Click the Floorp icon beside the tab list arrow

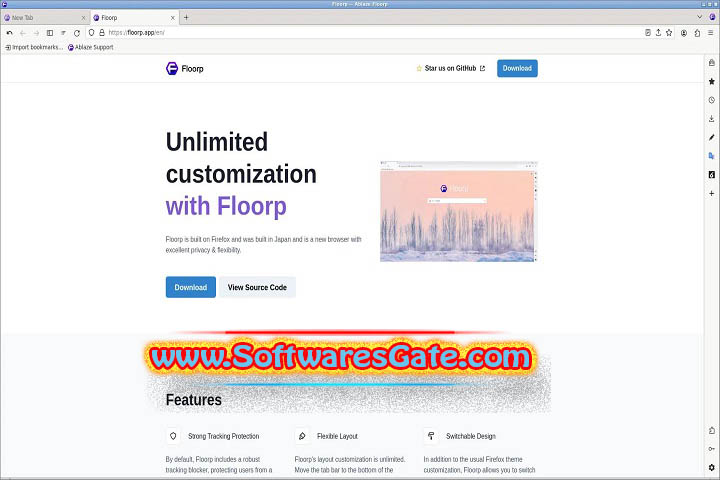(712, 17)
